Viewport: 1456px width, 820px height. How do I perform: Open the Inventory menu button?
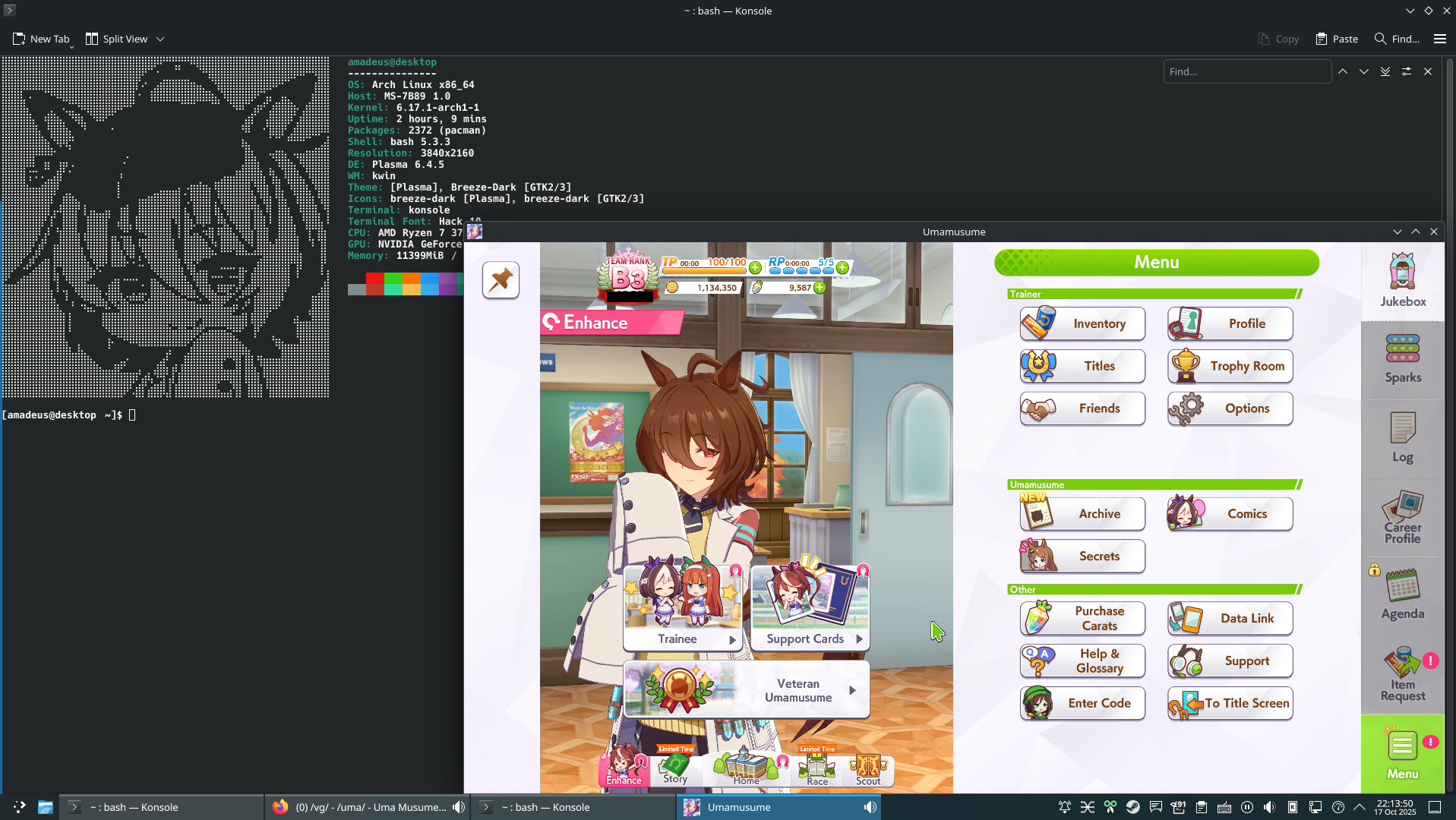pyautogui.click(x=1082, y=323)
